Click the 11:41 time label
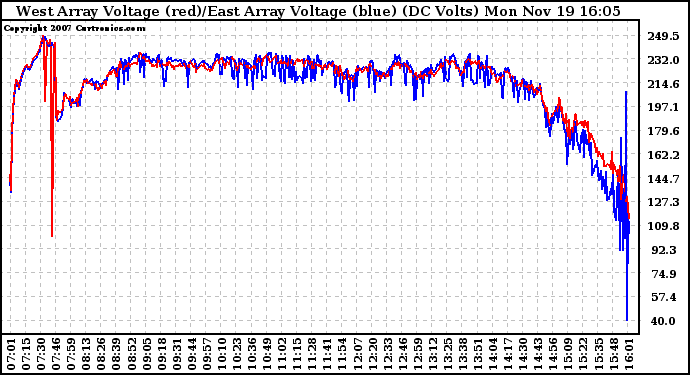 click(327, 354)
